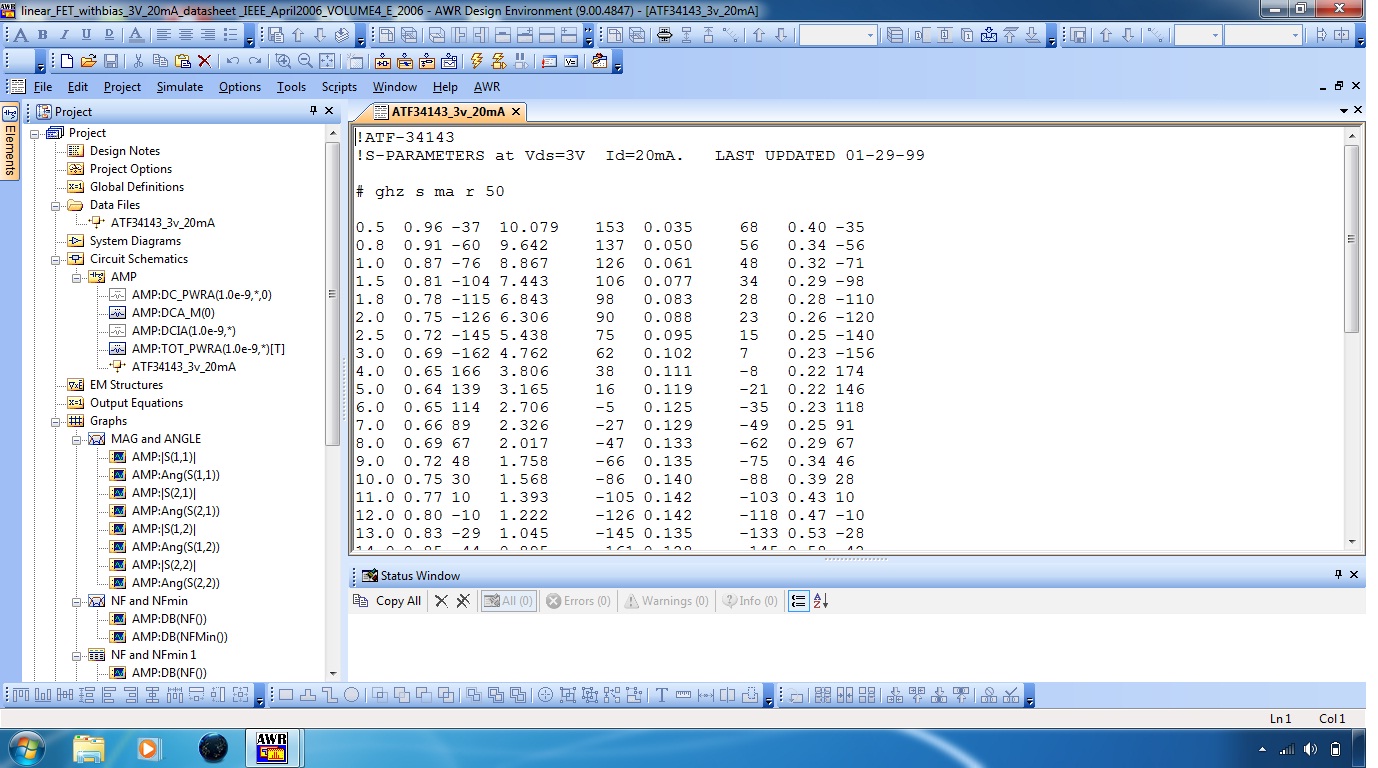1378x768 pixels.
Task: Open the Simulate menu
Action: [180, 87]
